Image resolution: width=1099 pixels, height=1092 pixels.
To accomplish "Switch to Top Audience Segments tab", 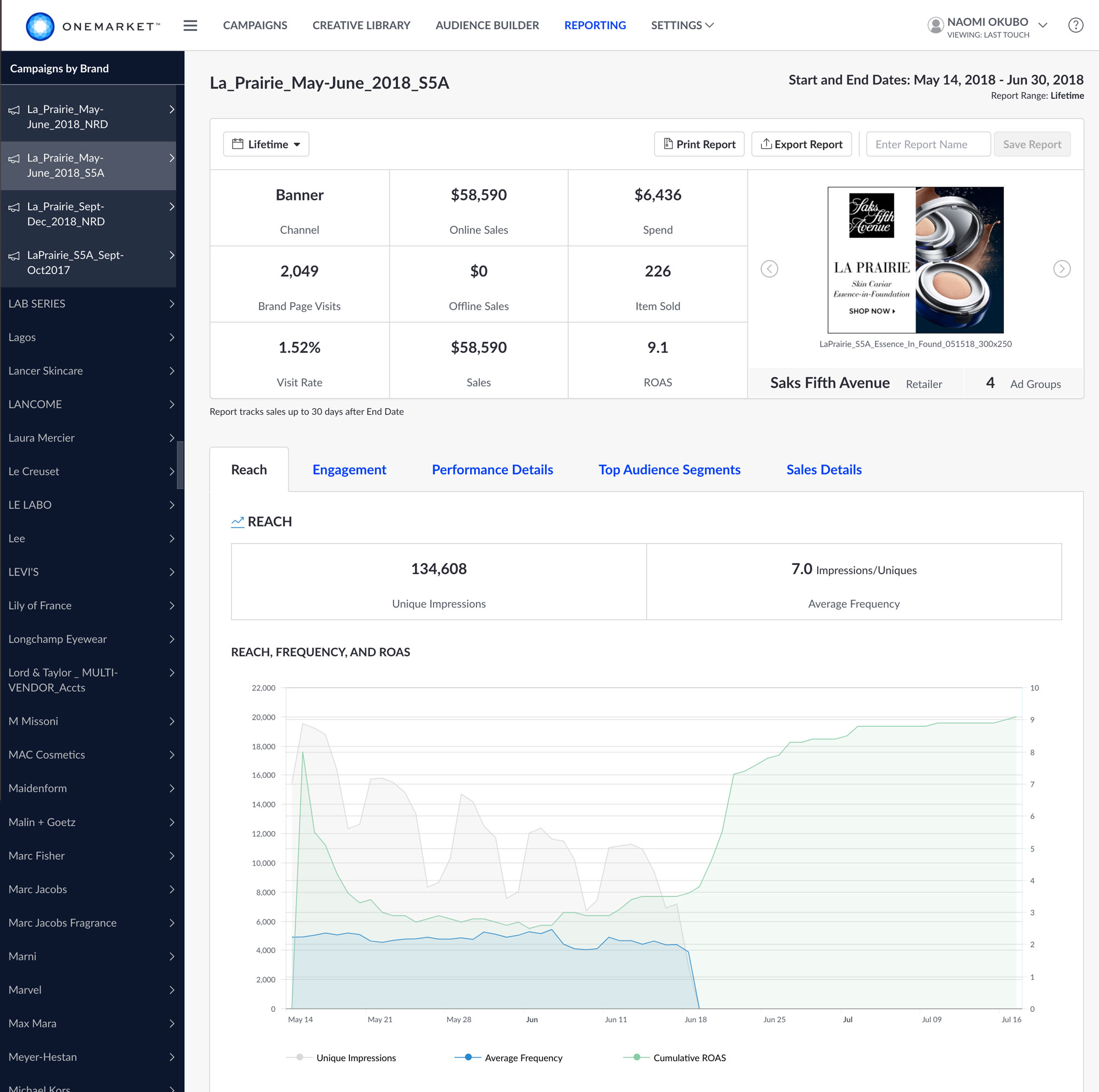I will tap(669, 470).
